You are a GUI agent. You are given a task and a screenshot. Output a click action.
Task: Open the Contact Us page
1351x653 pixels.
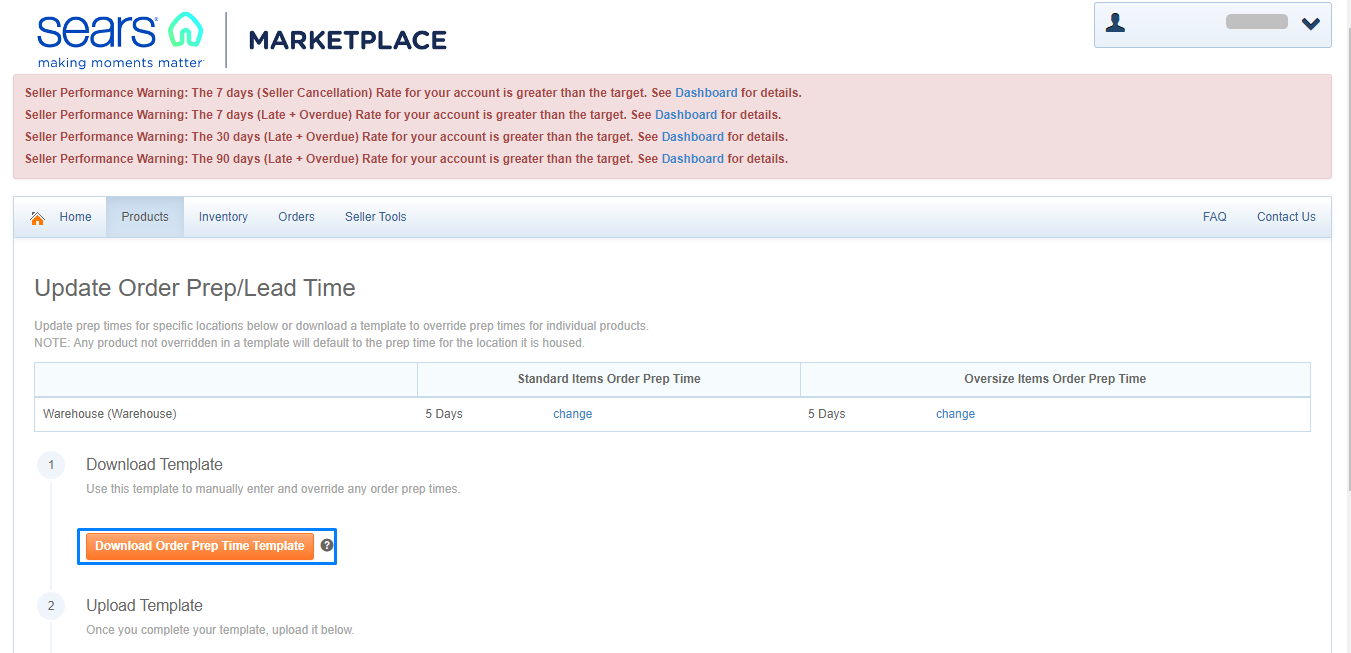[1286, 217]
